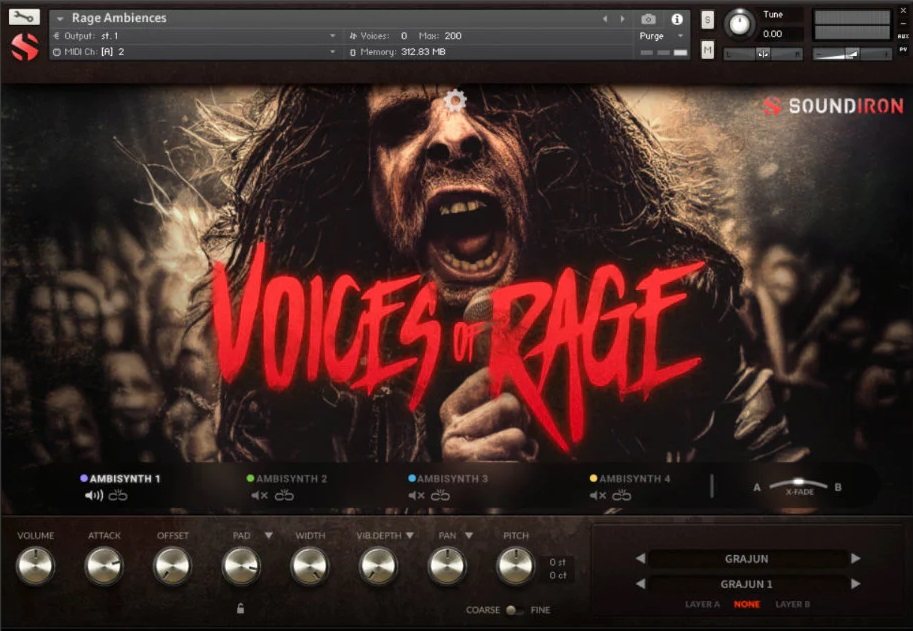Screen dimensions: 913x631
Task: Unmute Ambisynth 3 with its speaker icon
Action: point(416,495)
